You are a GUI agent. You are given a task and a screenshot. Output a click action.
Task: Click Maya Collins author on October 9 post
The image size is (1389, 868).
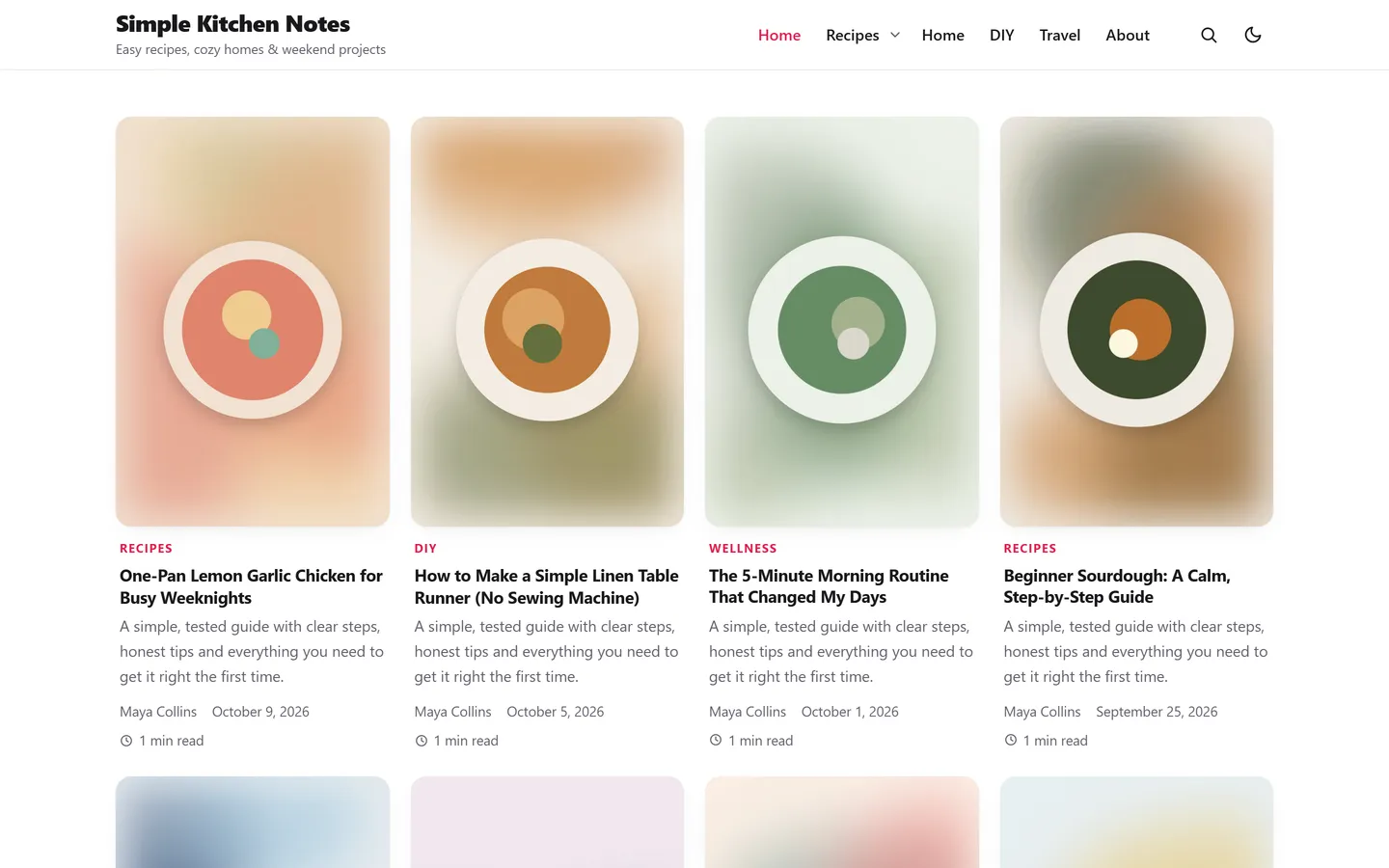click(158, 712)
